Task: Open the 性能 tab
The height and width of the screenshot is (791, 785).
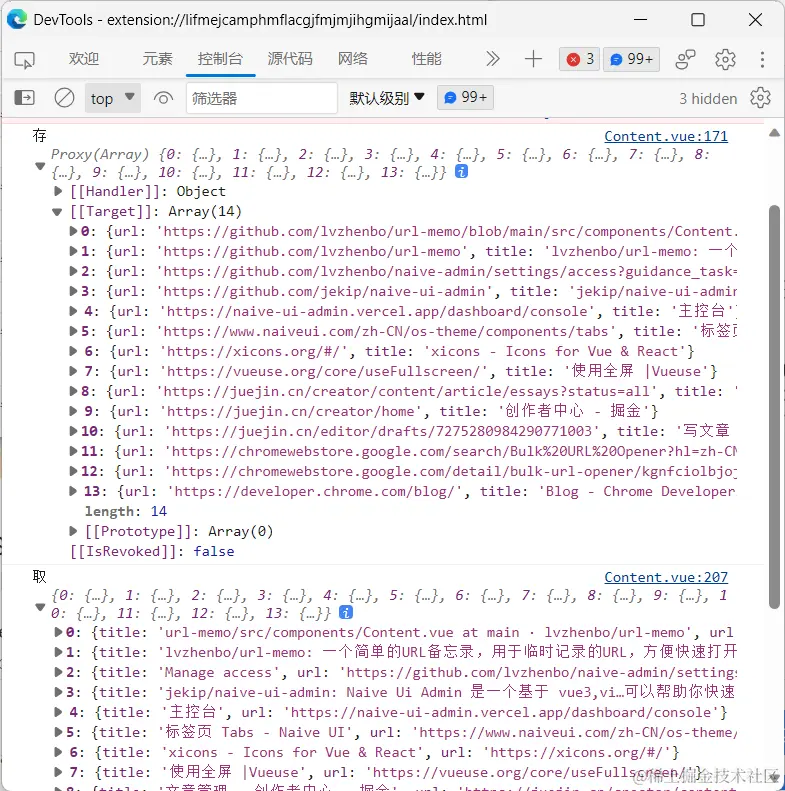Action: point(426,59)
